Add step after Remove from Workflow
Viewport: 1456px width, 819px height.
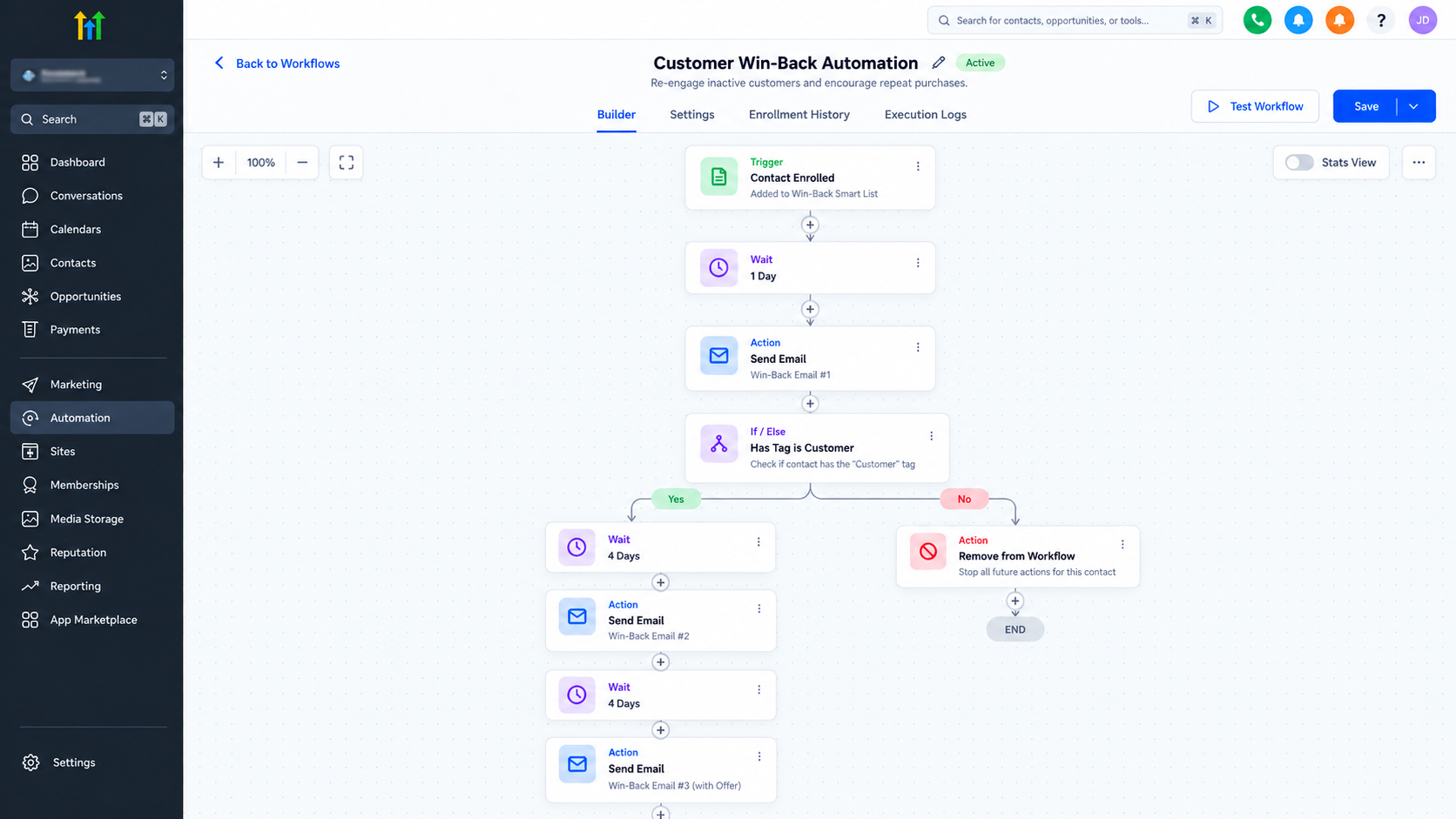pos(1015,601)
